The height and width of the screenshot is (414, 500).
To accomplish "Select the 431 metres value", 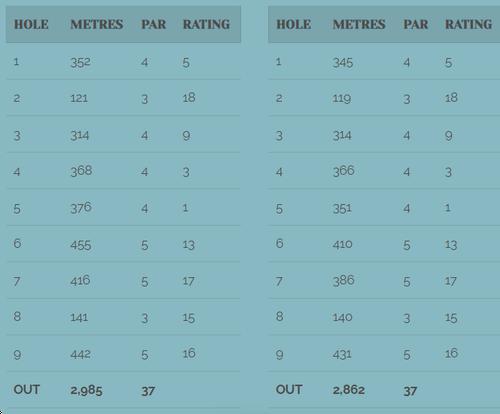I will (x=342, y=354).
